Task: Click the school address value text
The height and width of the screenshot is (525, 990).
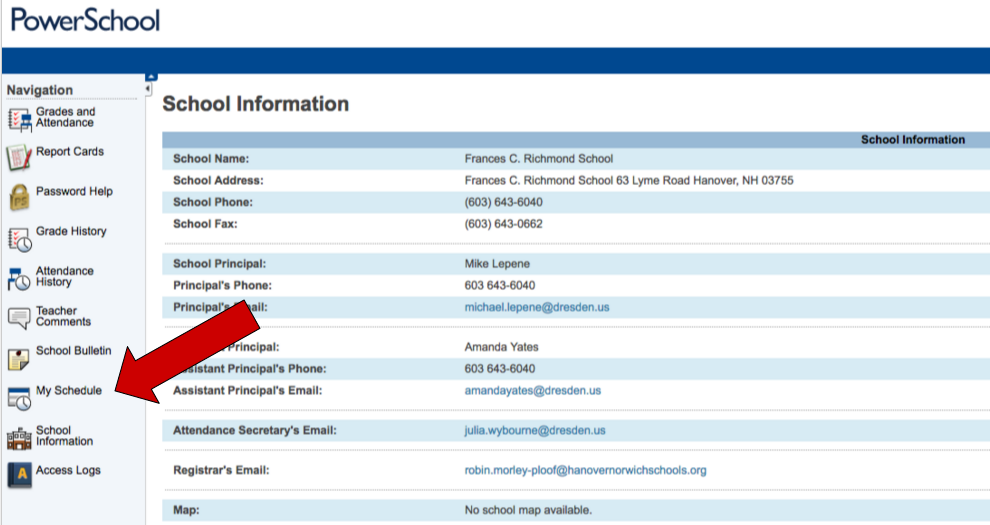Action: point(629,180)
